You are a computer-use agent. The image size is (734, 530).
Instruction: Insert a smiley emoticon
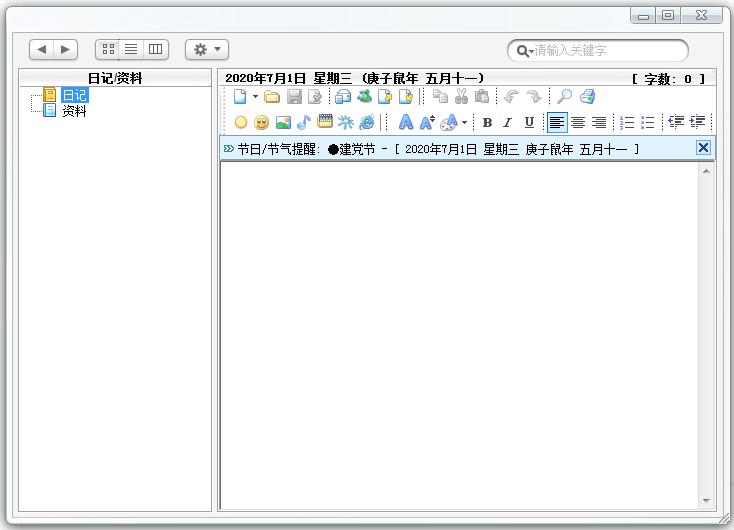tap(262, 123)
